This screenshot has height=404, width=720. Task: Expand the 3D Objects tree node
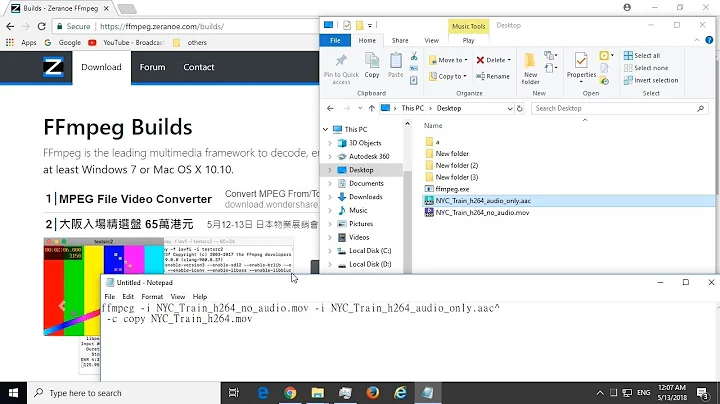click(x=330, y=143)
